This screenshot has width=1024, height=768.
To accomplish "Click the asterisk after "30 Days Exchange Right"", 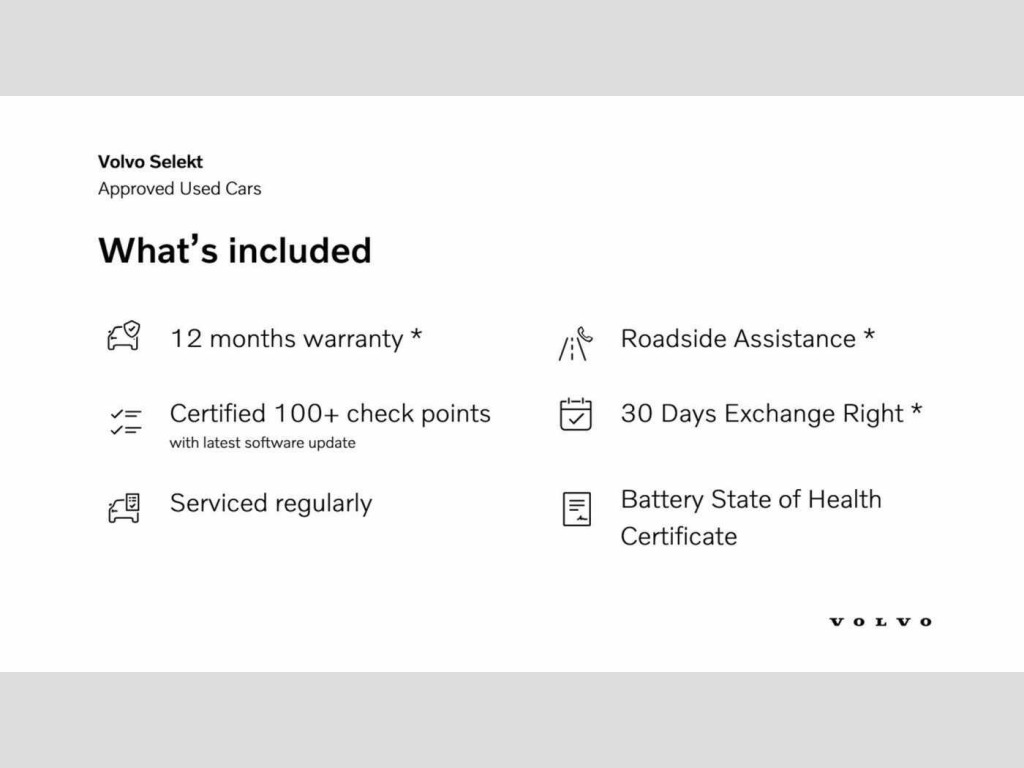I will click(916, 411).
